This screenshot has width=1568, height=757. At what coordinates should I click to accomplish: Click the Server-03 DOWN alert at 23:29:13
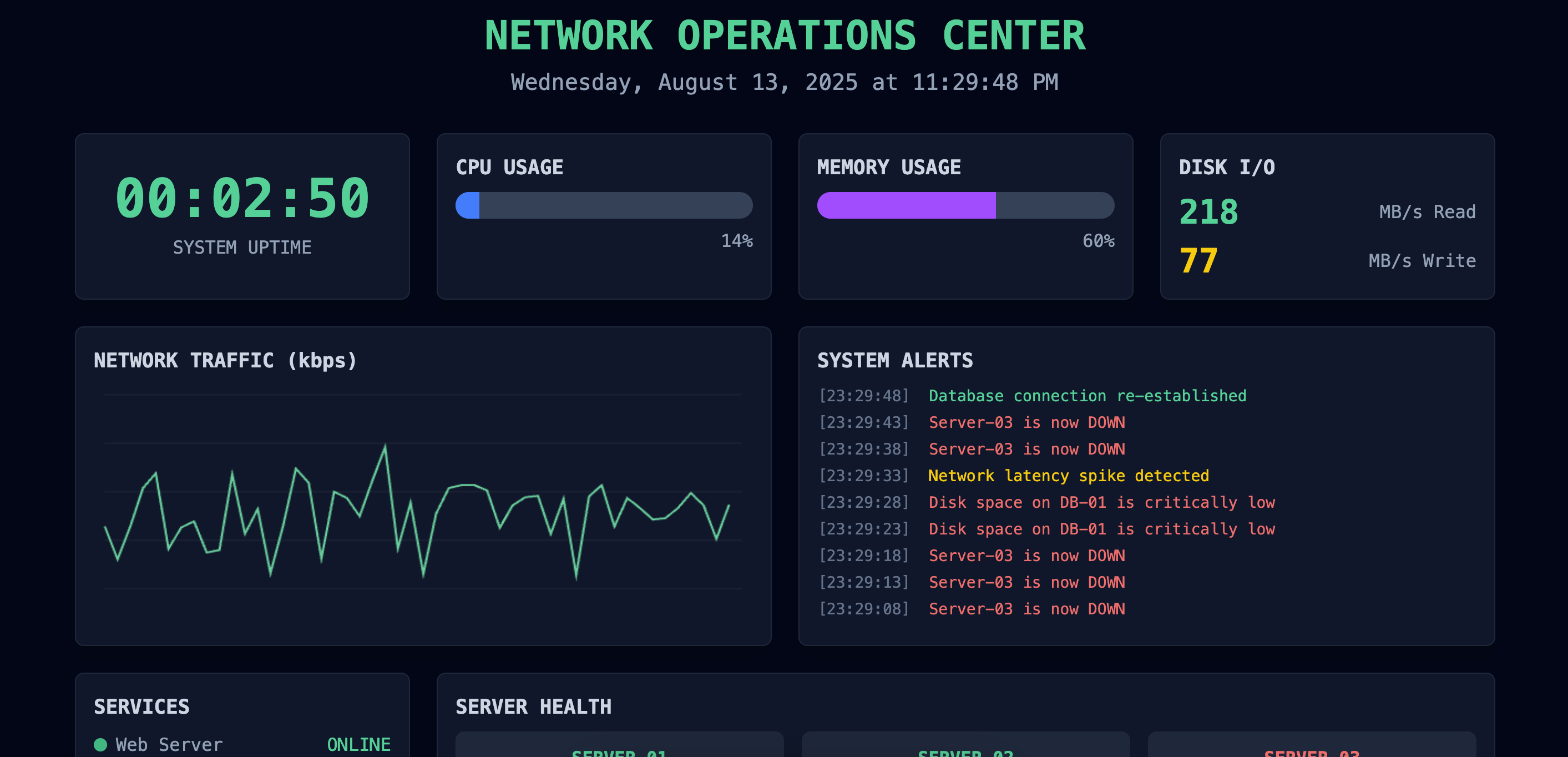coord(1026,582)
